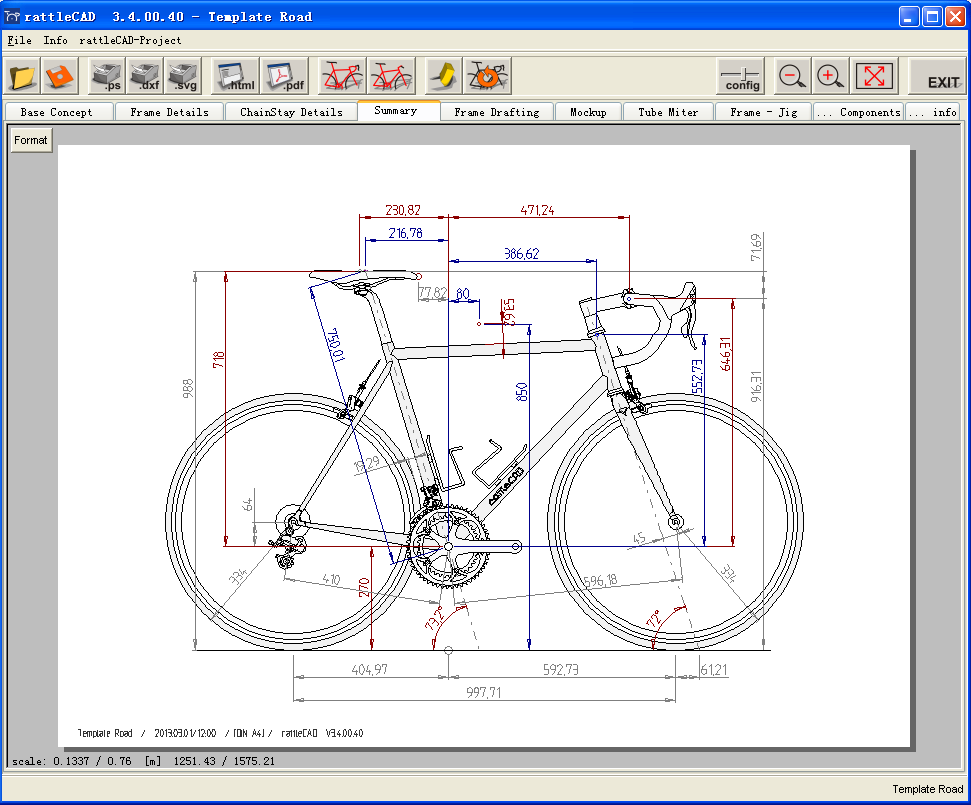Open the File menu
Viewport: 971px width, 805px height.
tap(19, 41)
